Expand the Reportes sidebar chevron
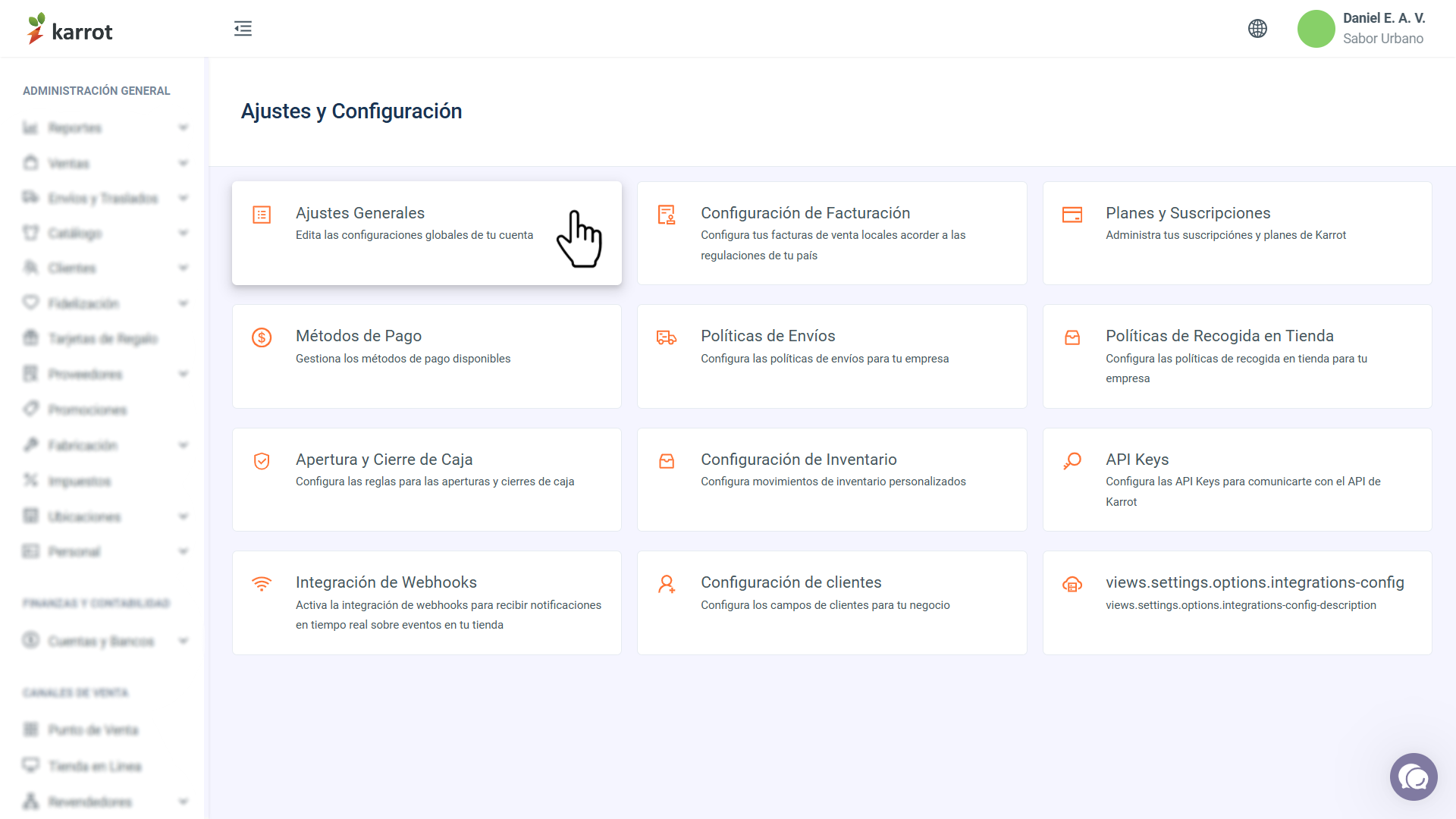1456x819 pixels. click(184, 127)
